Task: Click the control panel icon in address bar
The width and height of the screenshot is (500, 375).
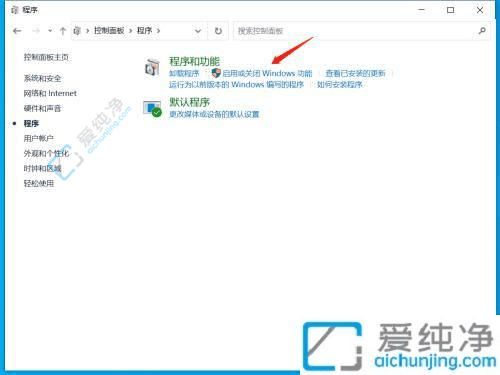Action: click(77, 31)
